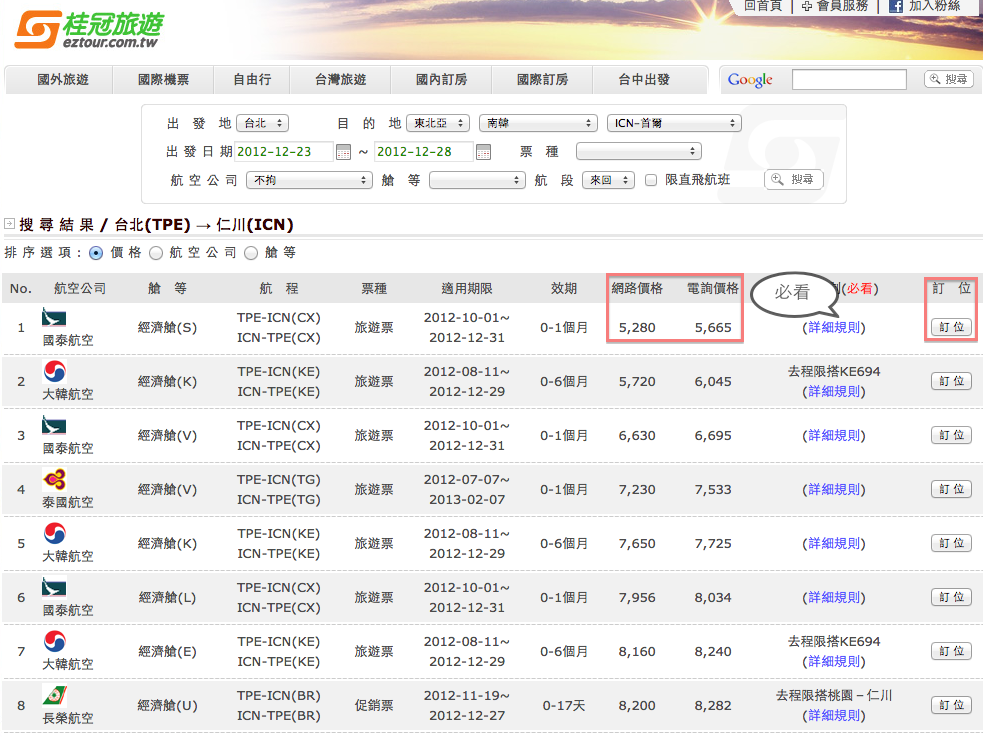Open 國外旅遊 navigation tab
The height and width of the screenshot is (737, 983).
coord(63,80)
